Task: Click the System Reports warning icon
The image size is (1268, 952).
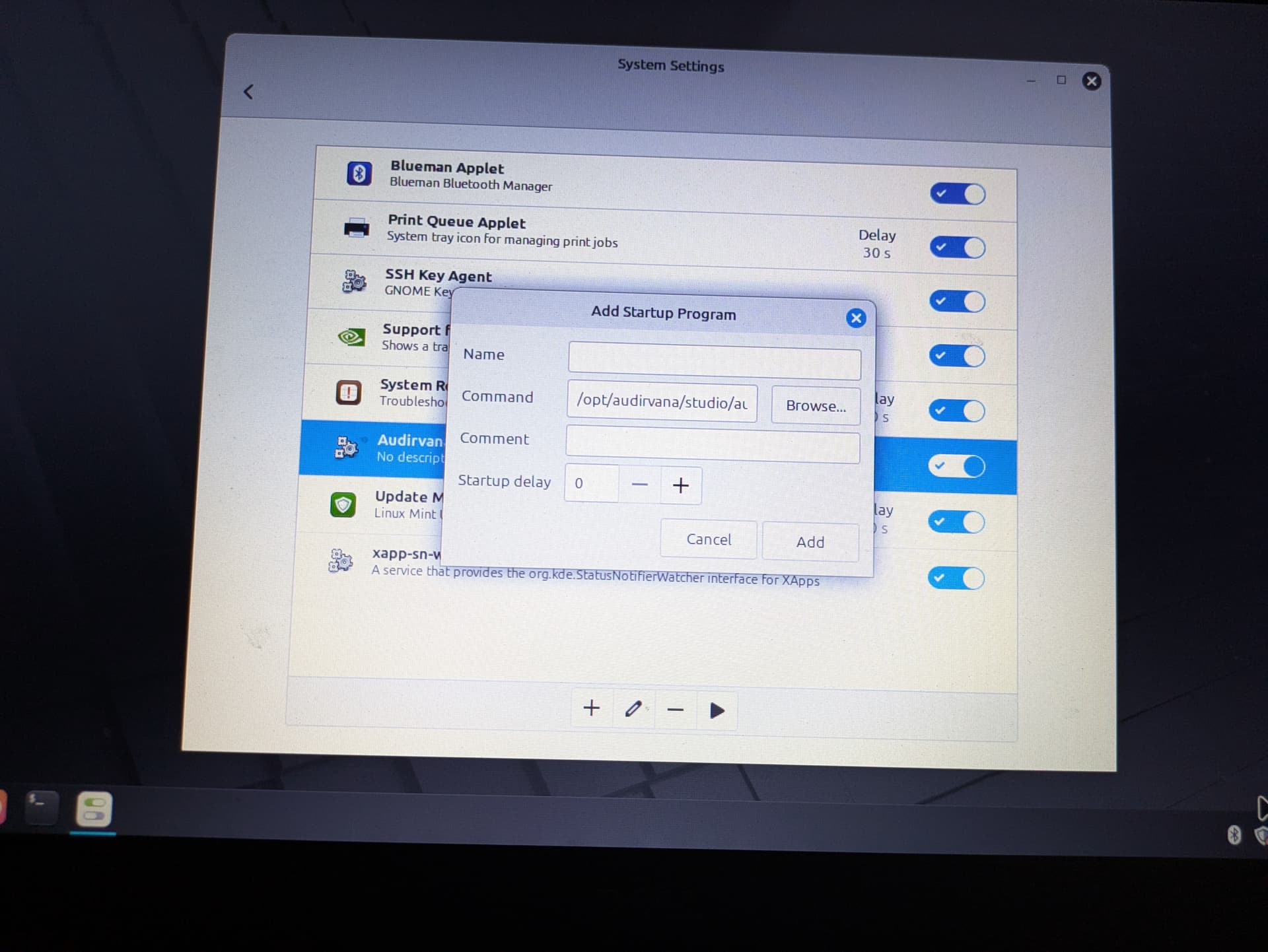Action: pos(349,392)
